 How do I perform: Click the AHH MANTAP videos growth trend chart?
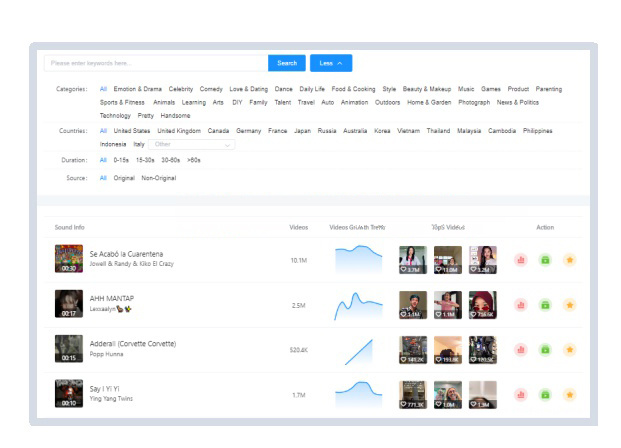pos(359,304)
